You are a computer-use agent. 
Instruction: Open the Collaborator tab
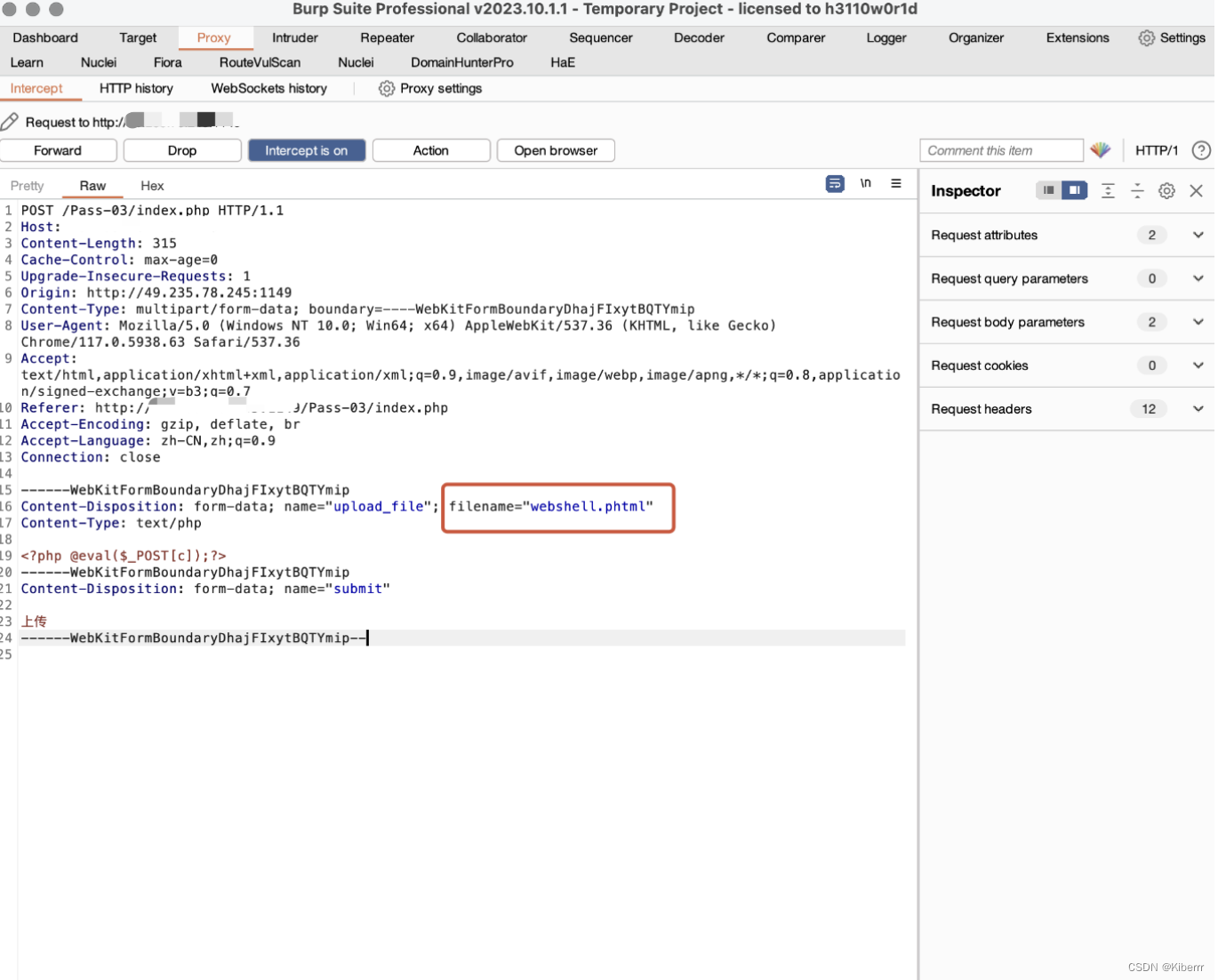tap(492, 37)
